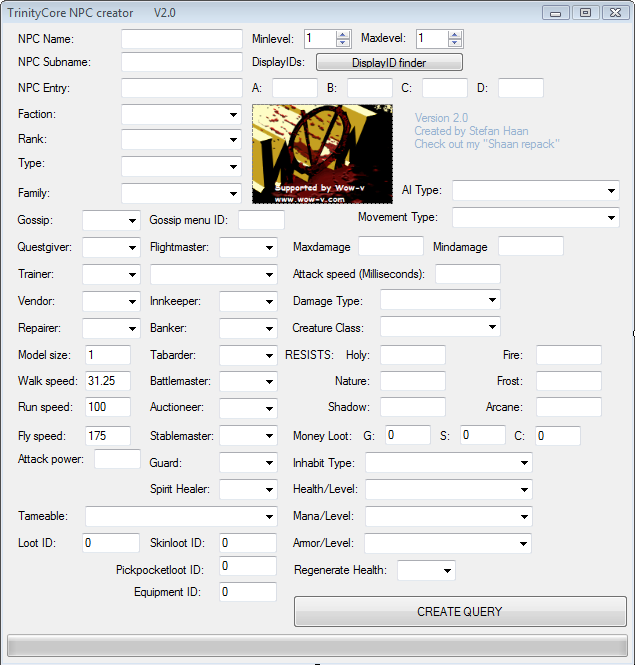Expand the Movement Type dropdown
This screenshot has height=665, width=636.
point(536,218)
